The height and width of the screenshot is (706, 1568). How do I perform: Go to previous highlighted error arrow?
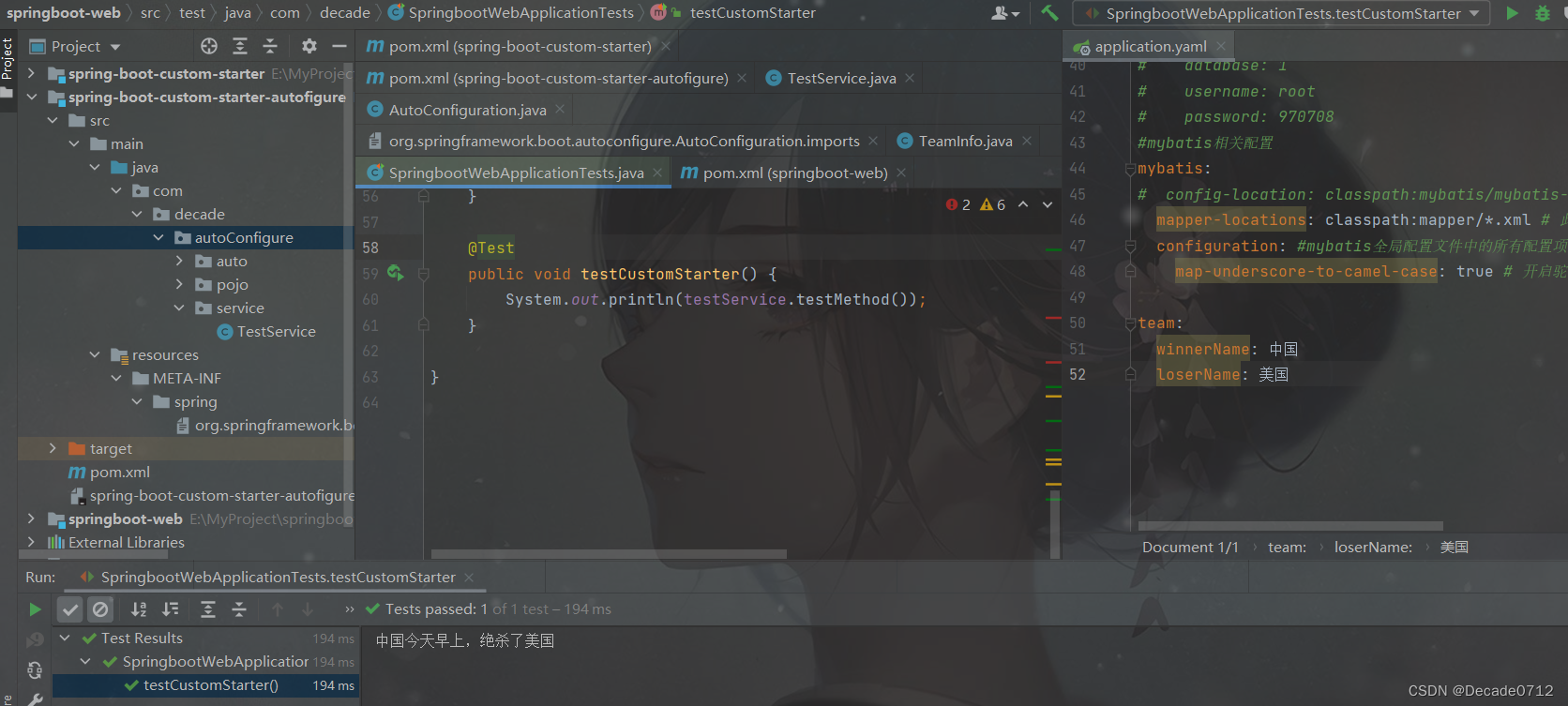1023,204
